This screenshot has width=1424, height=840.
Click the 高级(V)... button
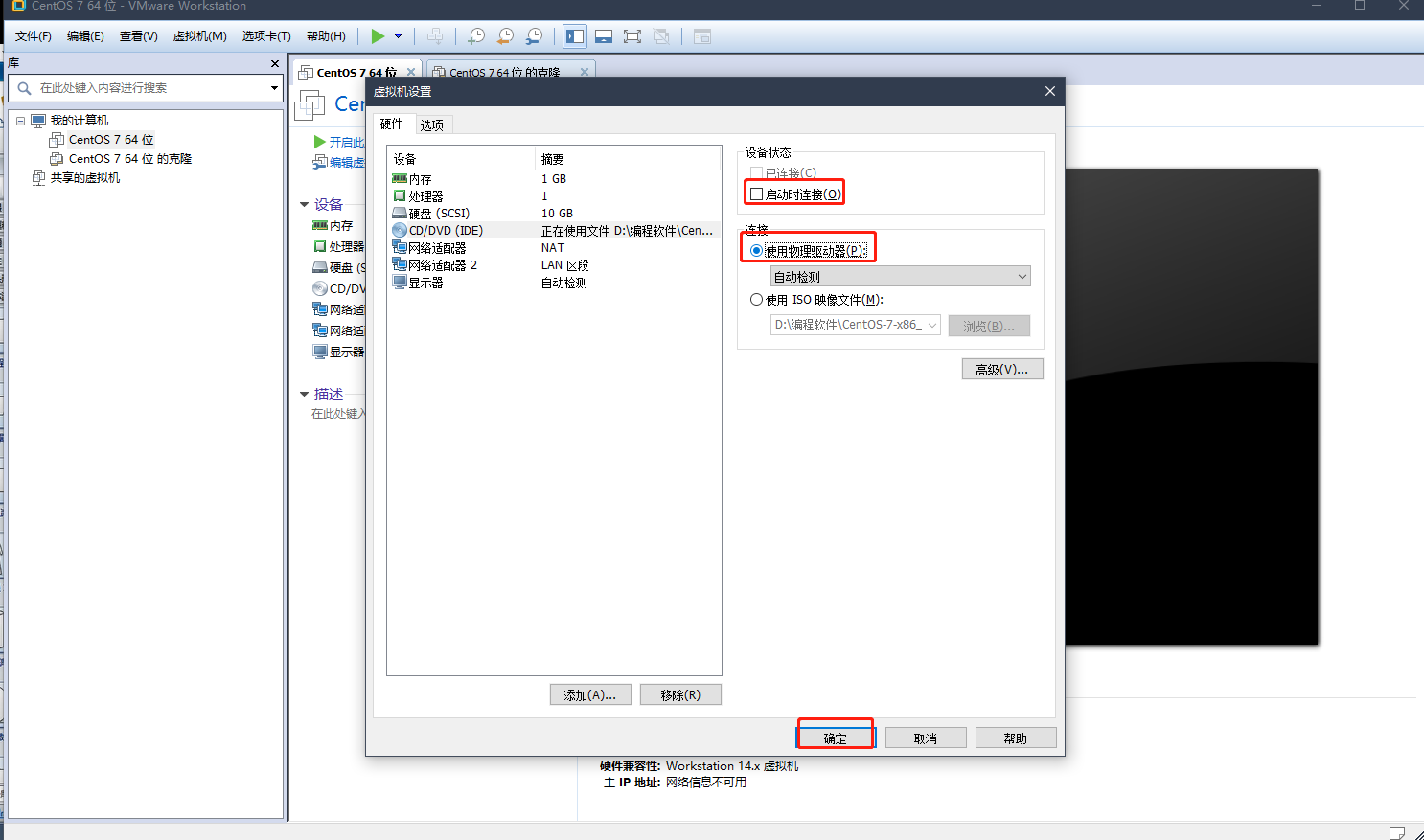[x=1002, y=370]
